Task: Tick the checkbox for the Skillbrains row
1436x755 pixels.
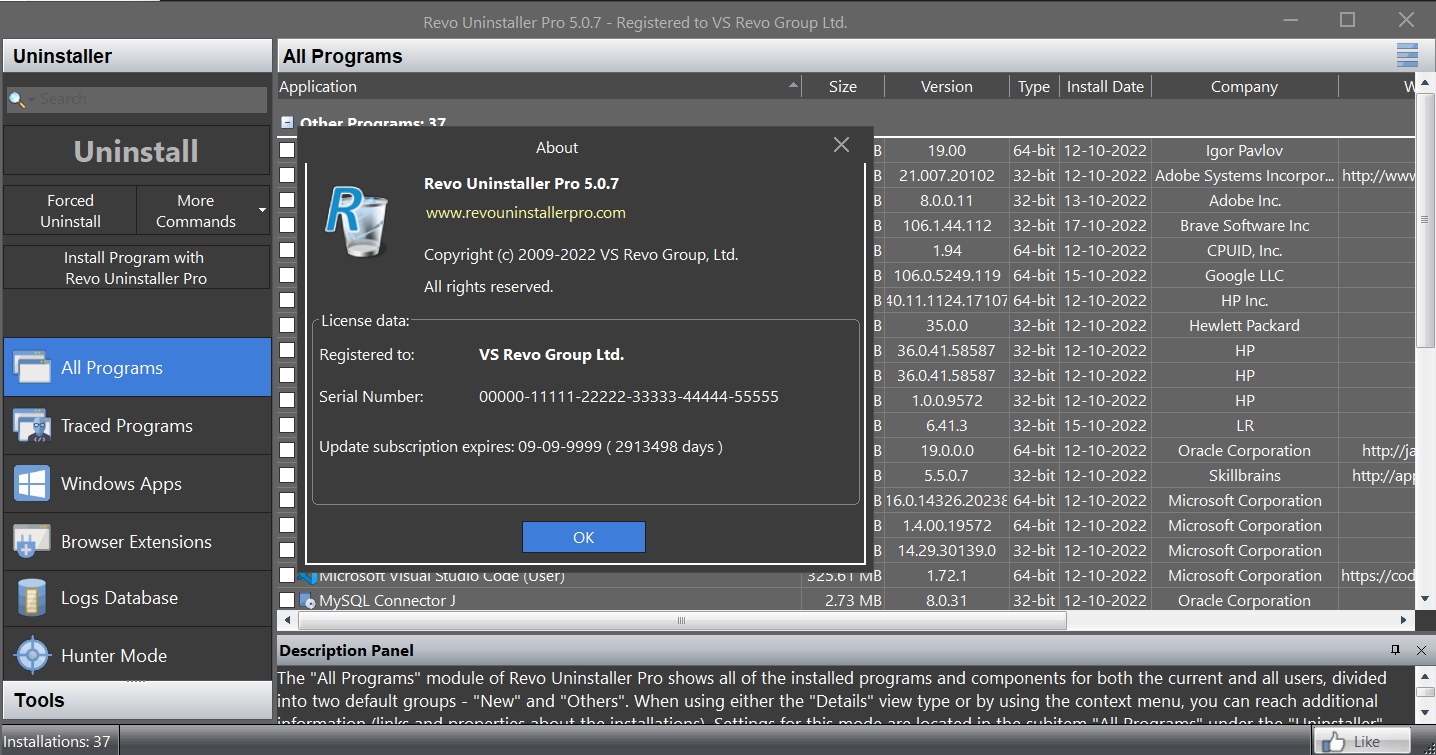Action: (287, 475)
